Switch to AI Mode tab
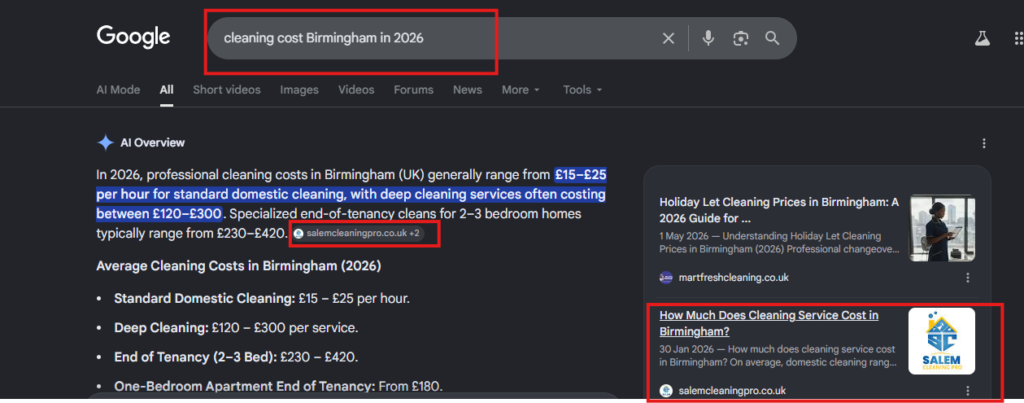This screenshot has width=1024, height=403. pyautogui.click(x=118, y=90)
